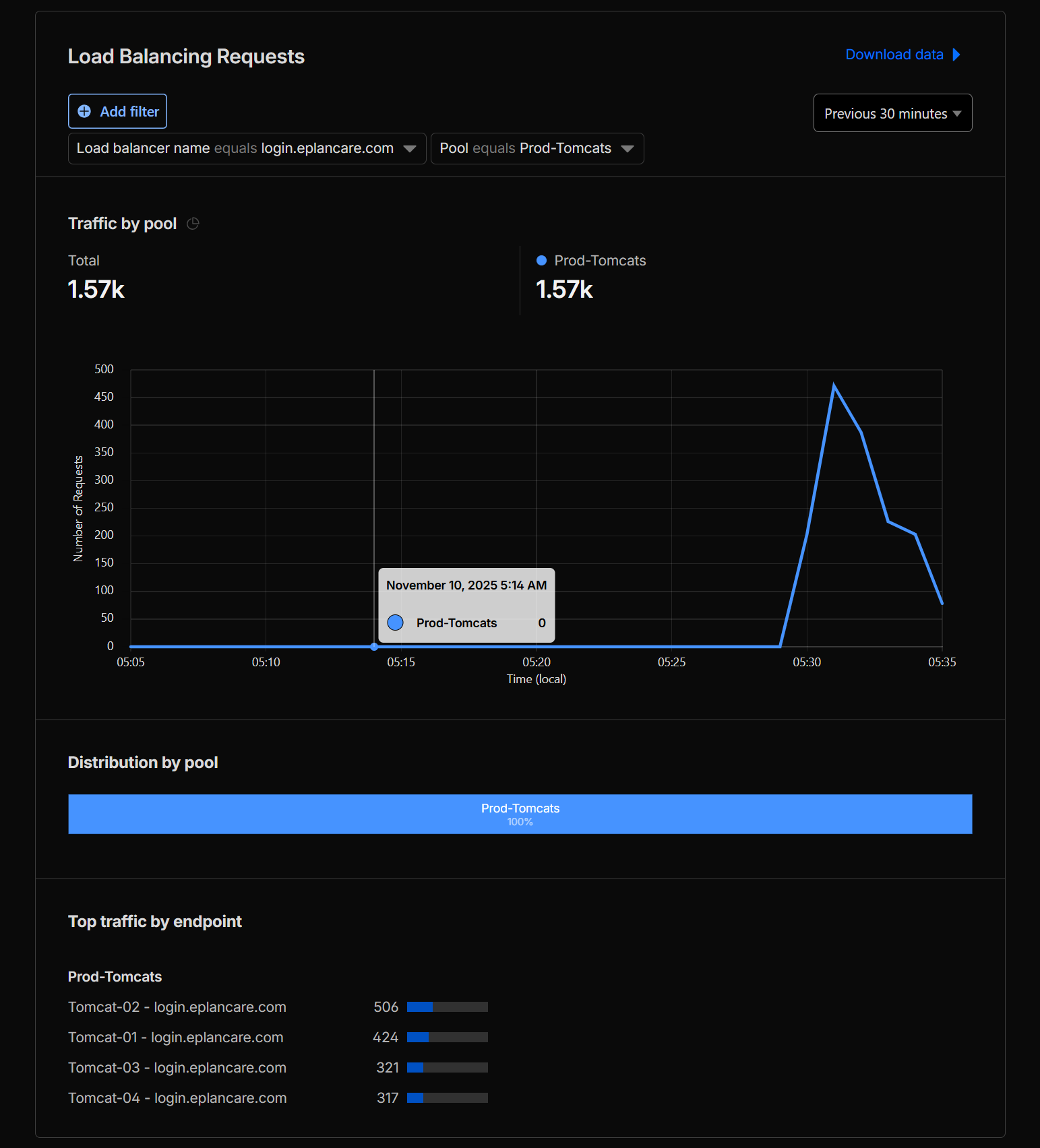Viewport: 1040px width, 1148px height.
Task: Click the Tomcat-02 traffic bar
Action: [x=448, y=1007]
